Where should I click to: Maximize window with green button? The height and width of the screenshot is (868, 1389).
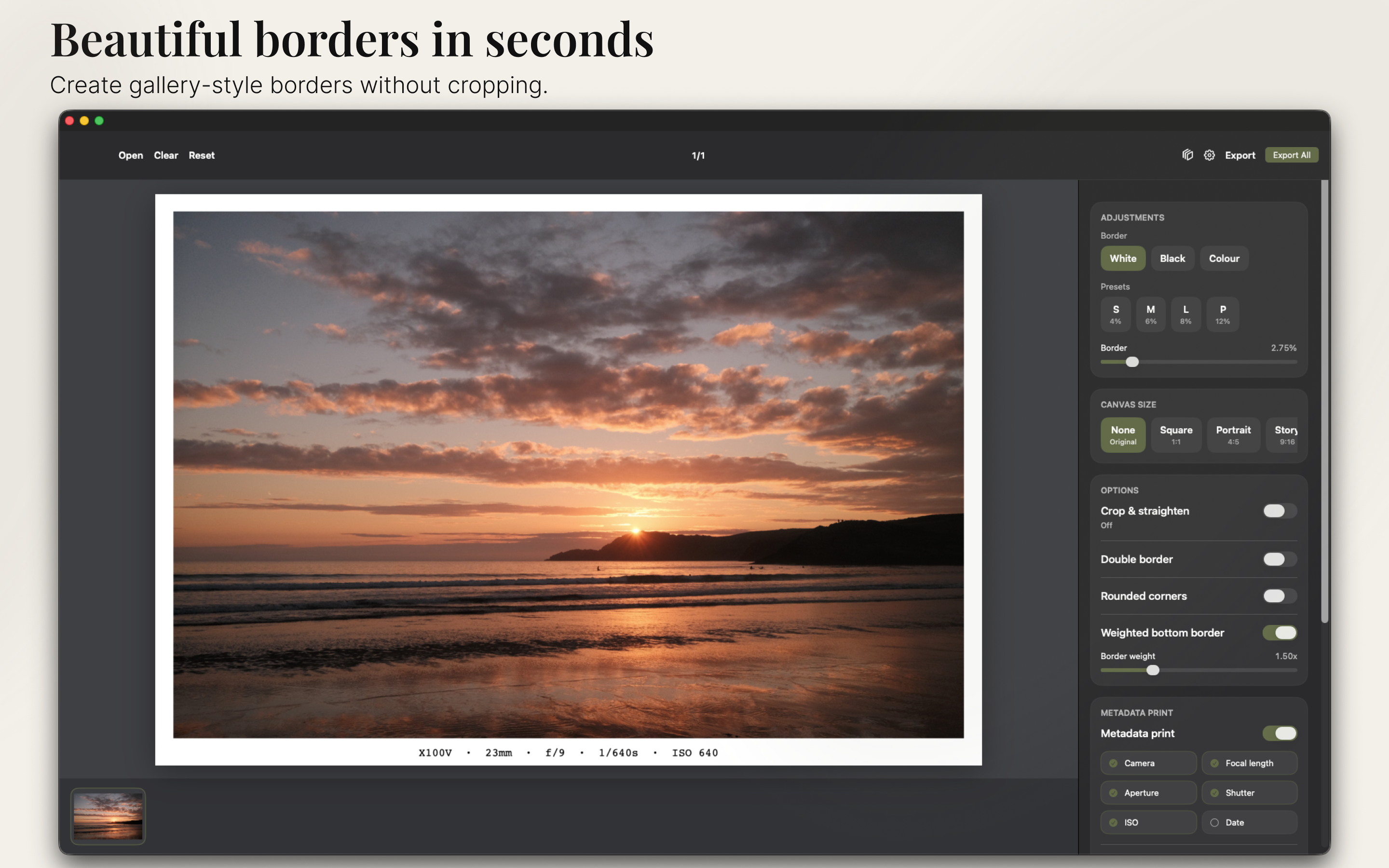(x=99, y=121)
